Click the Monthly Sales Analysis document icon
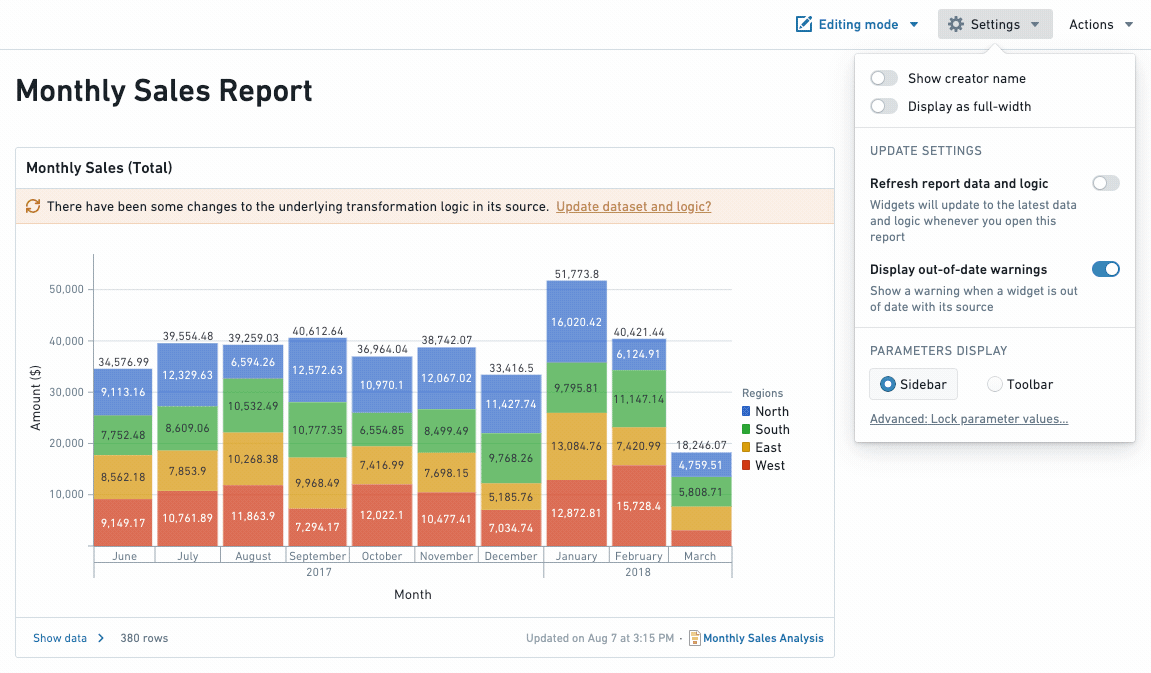The width and height of the screenshot is (1151, 673). (694, 638)
